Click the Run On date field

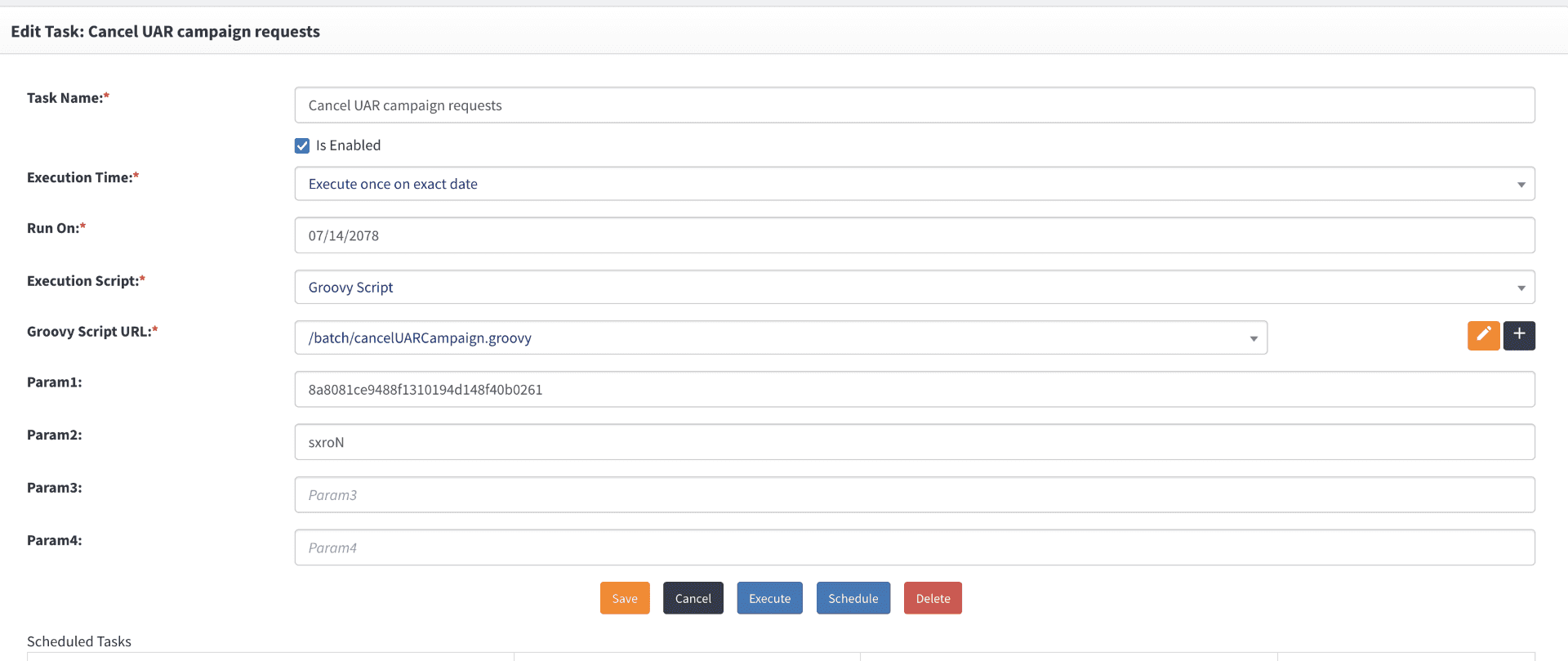click(x=915, y=235)
